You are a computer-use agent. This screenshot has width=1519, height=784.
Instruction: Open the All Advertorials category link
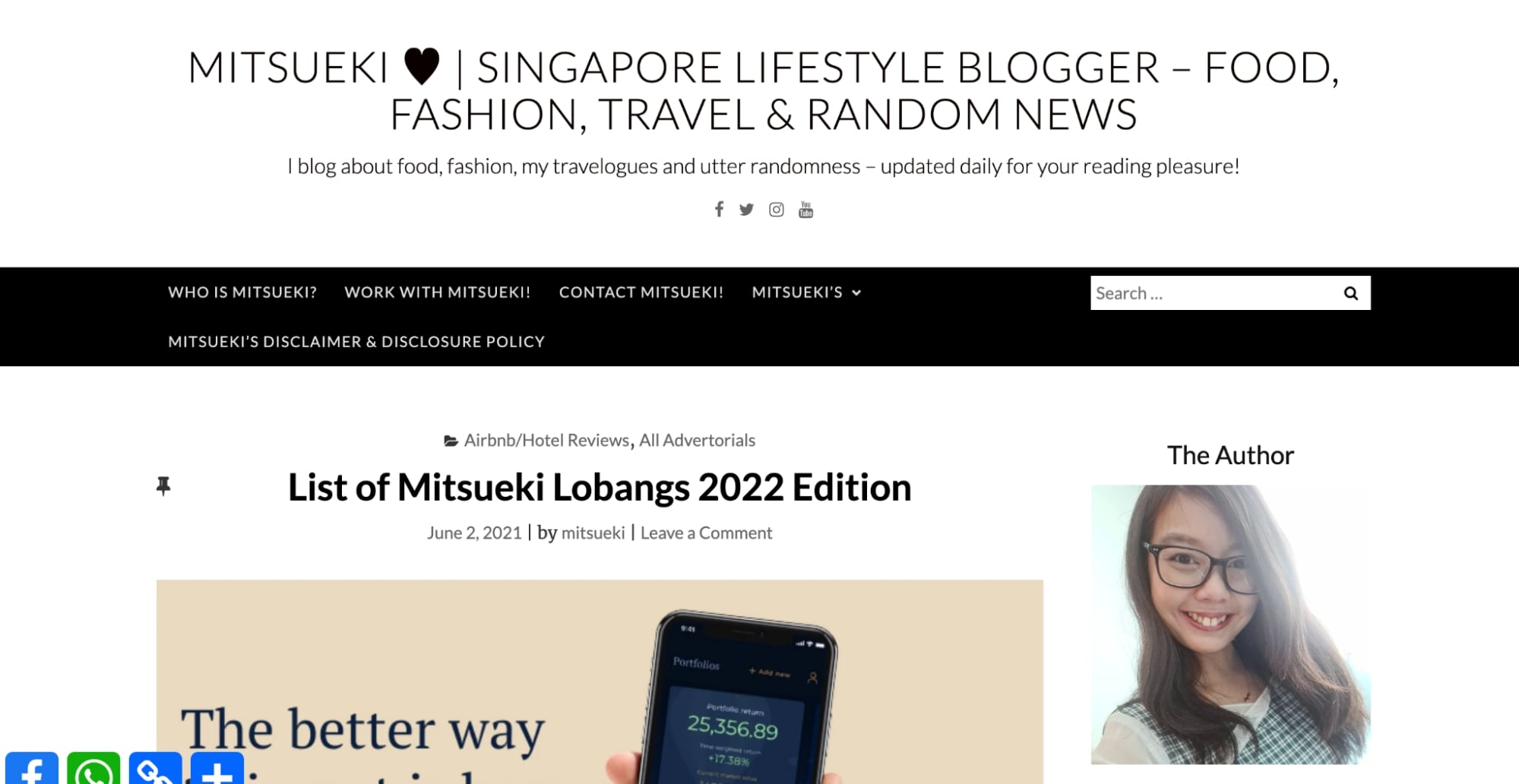point(697,441)
